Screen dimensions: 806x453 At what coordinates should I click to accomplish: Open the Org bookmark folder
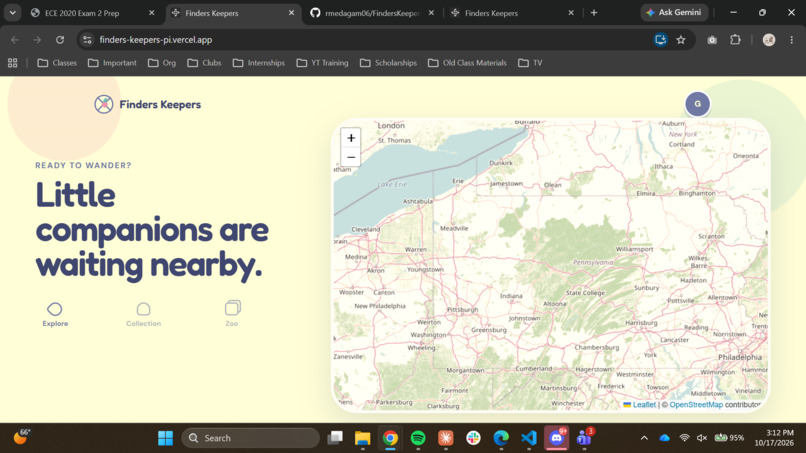162,63
